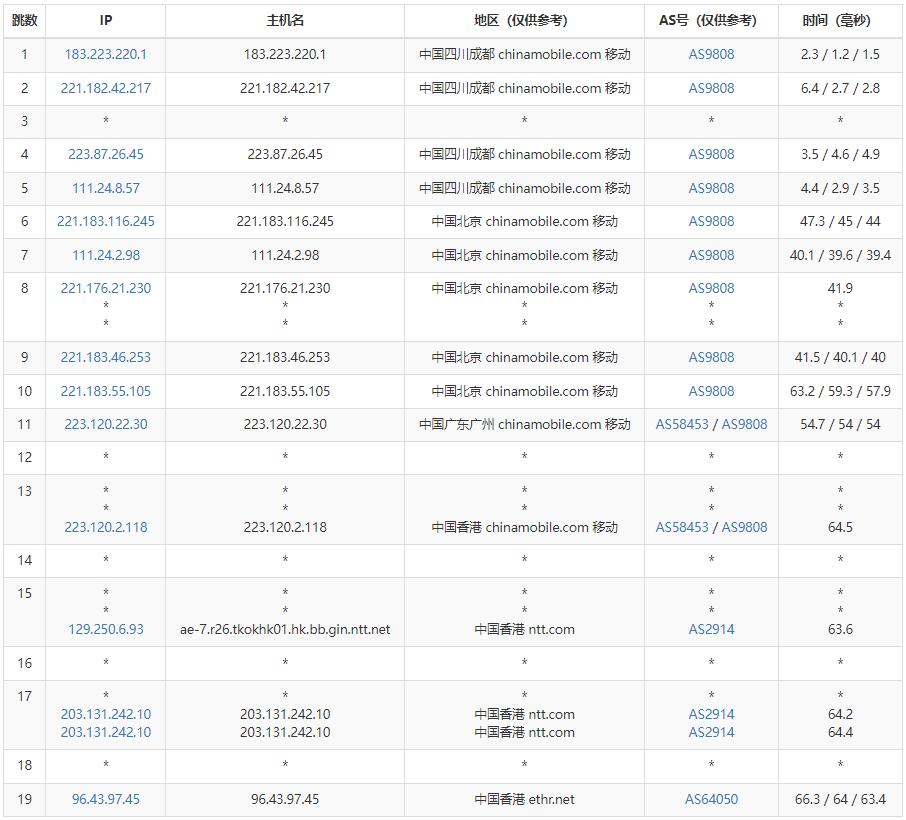Select time value 6.4 / 2.7 / 2.8

[840, 88]
